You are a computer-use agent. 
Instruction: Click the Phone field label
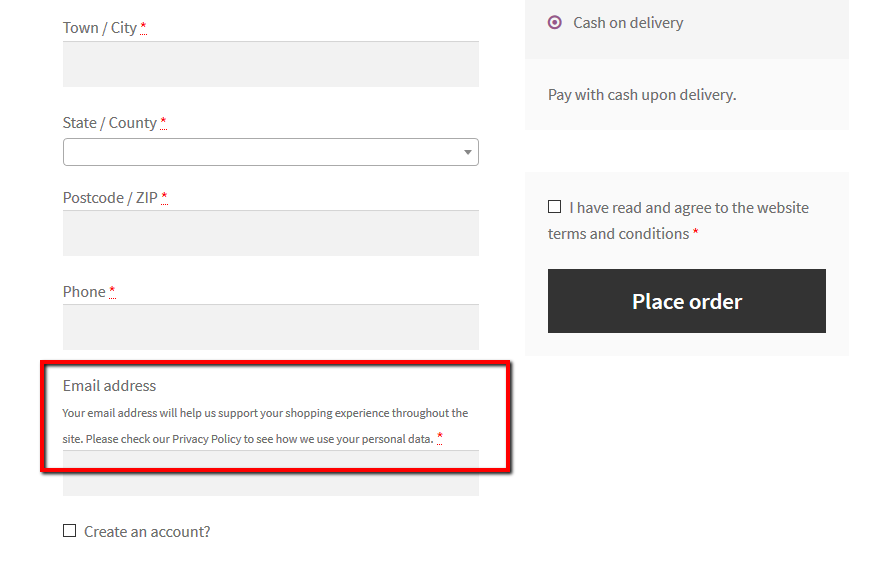point(84,292)
